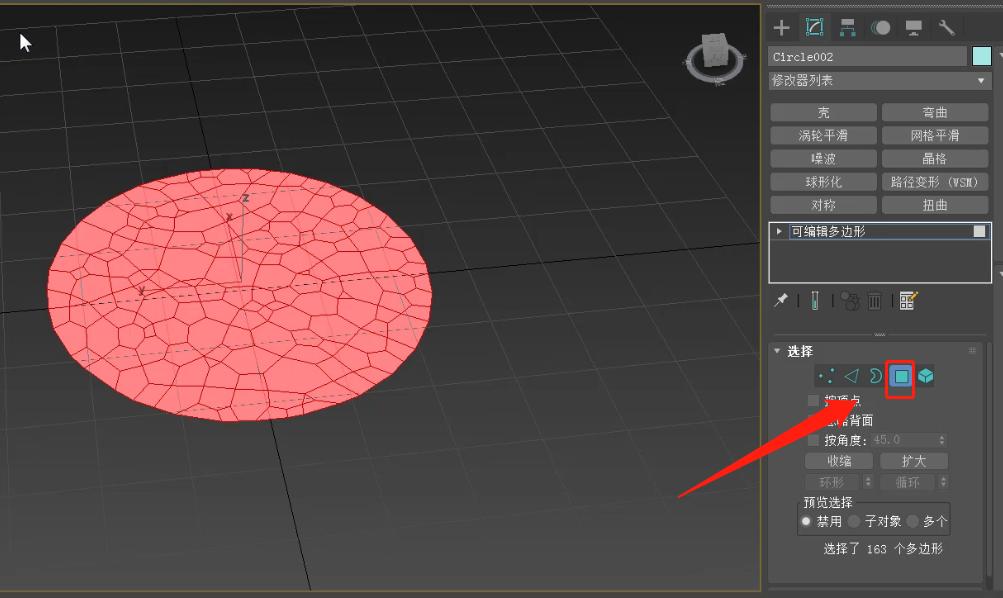Click the 扩大 button
1003x598 pixels.
coord(913,461)
